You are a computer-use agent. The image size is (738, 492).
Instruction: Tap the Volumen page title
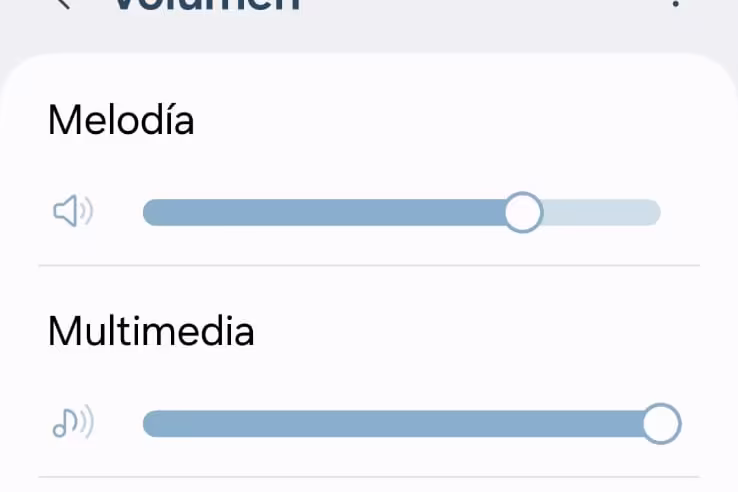click(x=207, y=5)
